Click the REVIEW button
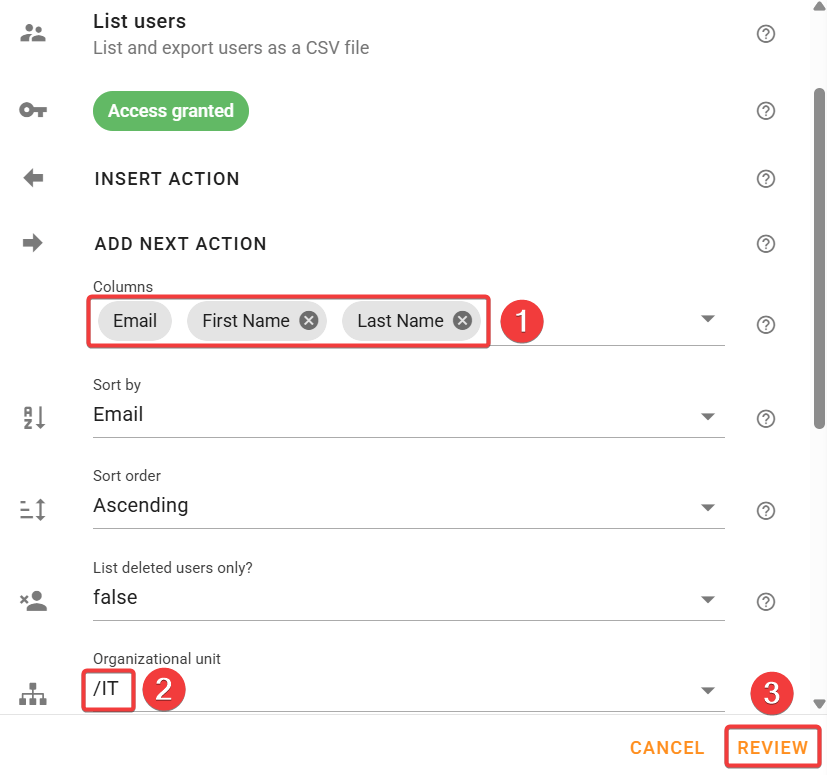827x775 pixels. pos(772,748)
